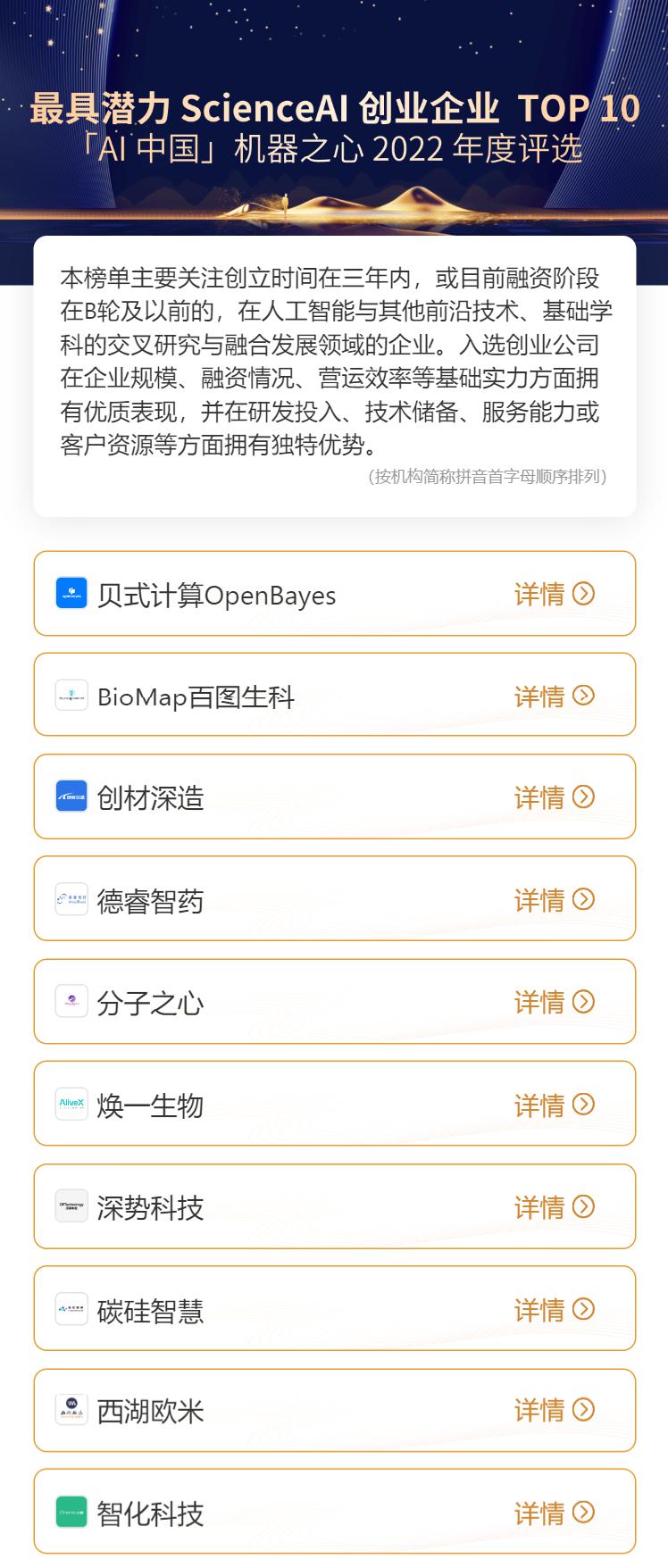Screen dimensions: 668x1568
Task: Select the 深势科技 company name
Action: click(x=150, y=1208)
